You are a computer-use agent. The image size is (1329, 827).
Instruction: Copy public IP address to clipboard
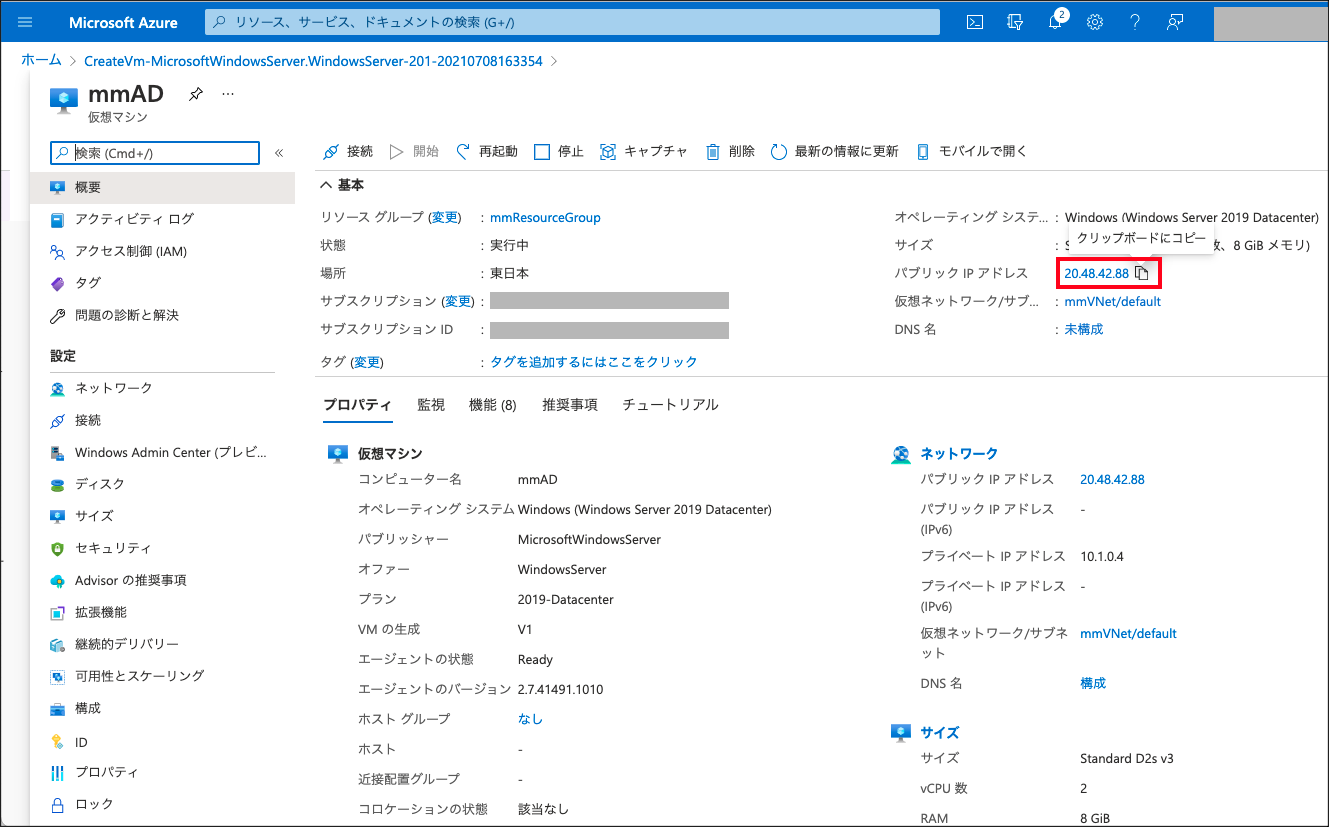pyautogui.click(x=1142, y=273)
